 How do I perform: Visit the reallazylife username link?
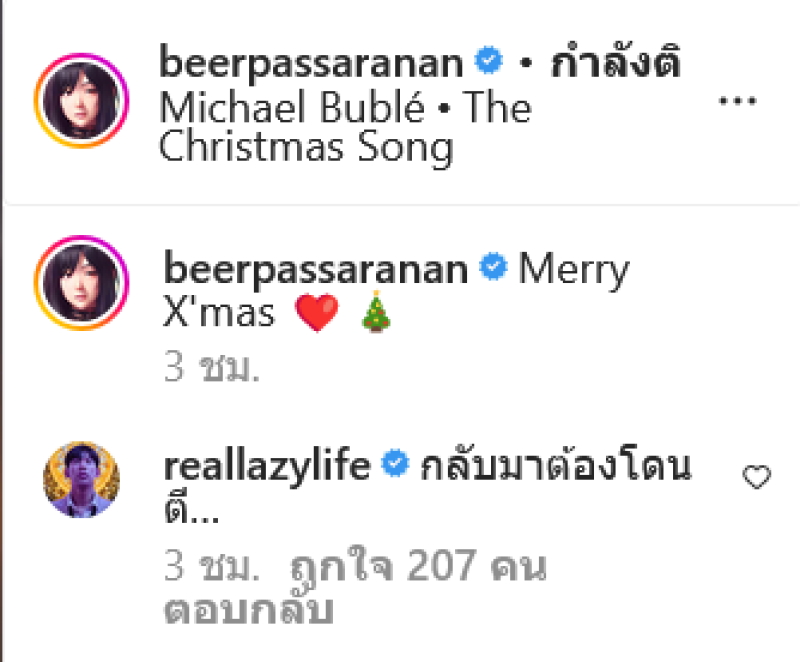click(x=267, y=466)
